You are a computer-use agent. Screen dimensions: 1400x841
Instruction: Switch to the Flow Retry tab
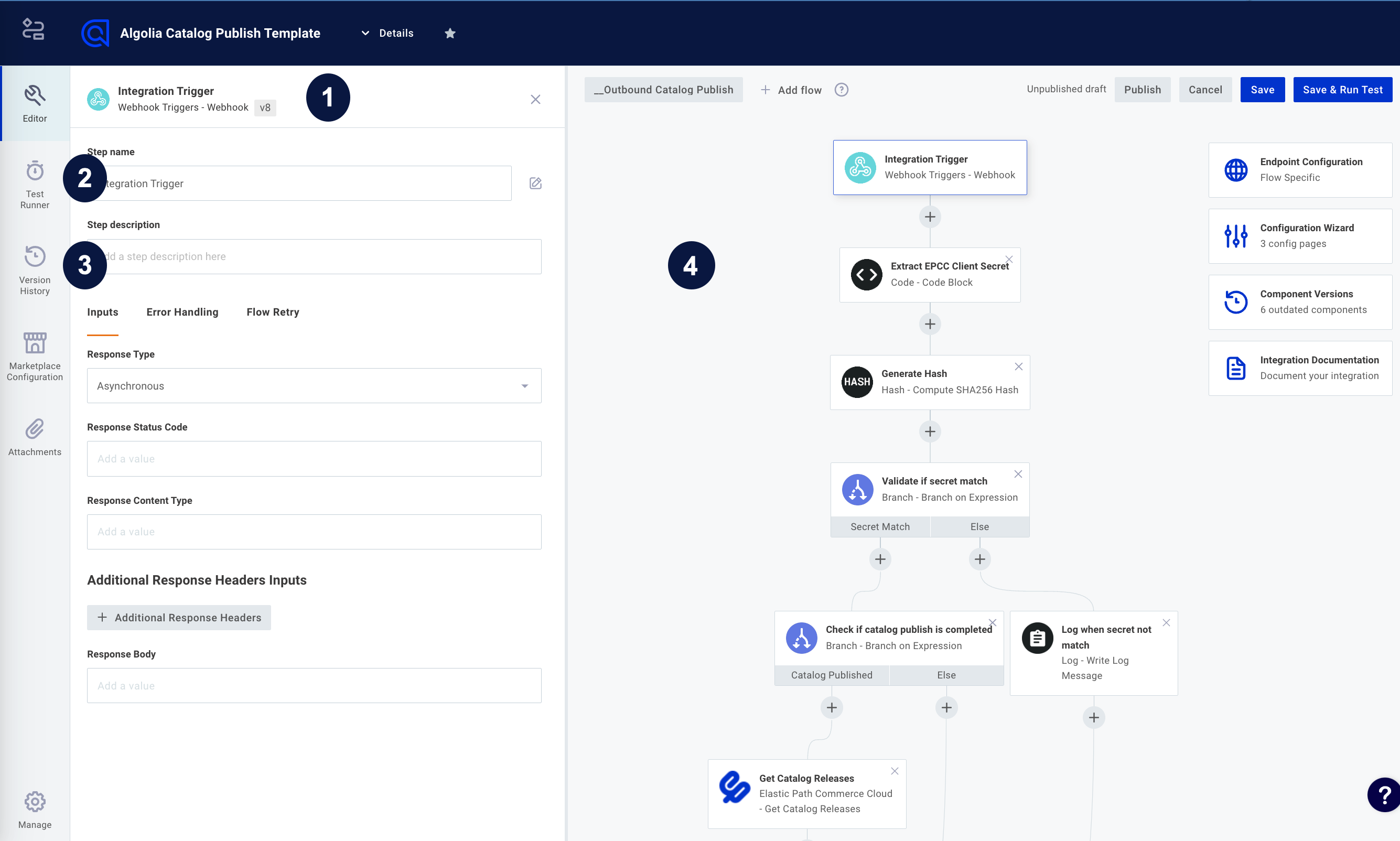coord(273,311)
